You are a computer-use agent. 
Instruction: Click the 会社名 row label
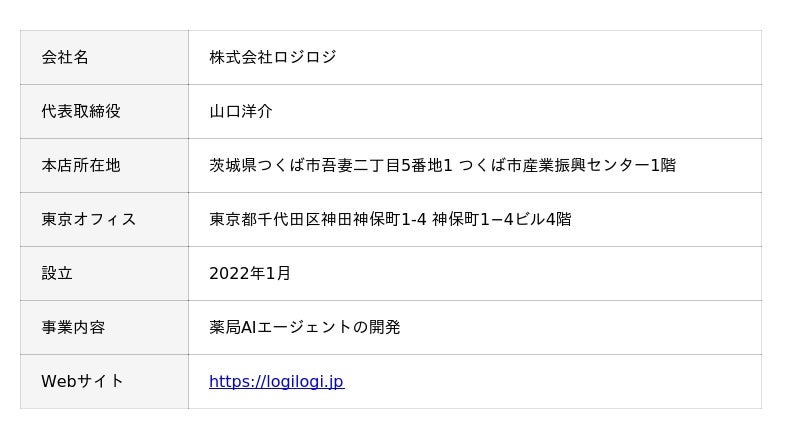pos(65,57)
